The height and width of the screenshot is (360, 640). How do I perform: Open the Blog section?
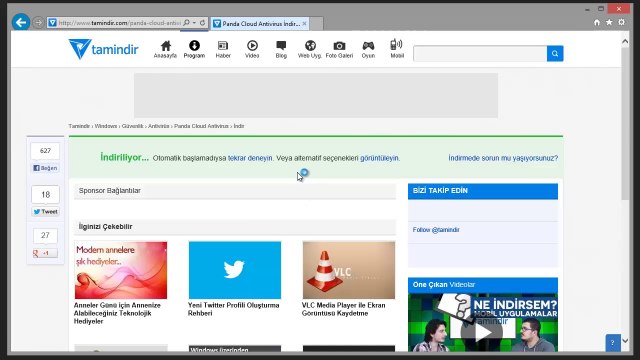(x=281, y=49)
